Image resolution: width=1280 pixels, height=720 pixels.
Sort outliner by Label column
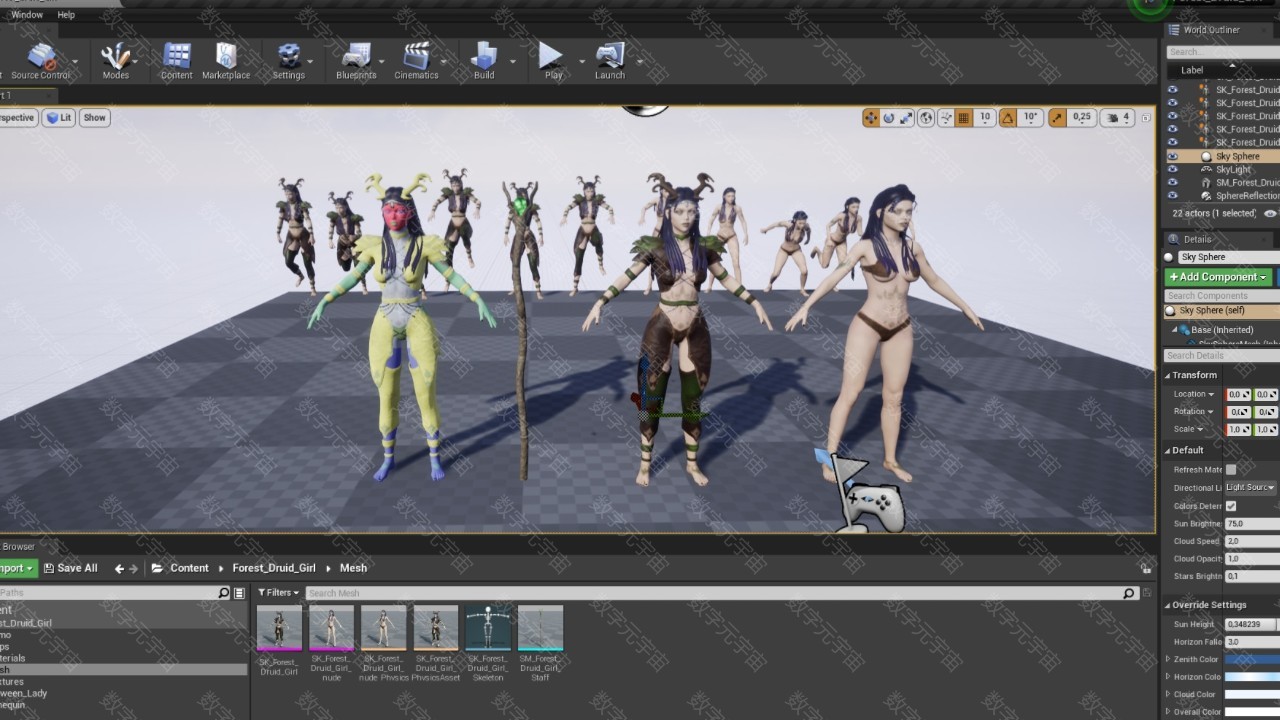pyautogui.click(x=1192, y=70)
